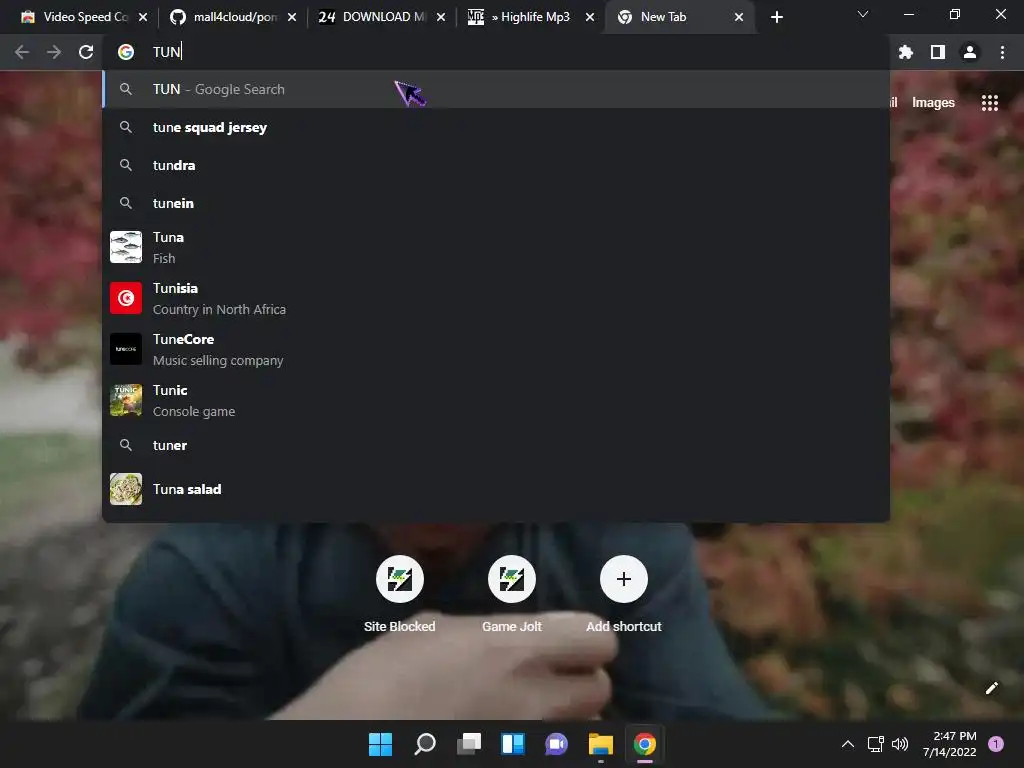Viewport: 1024px width, 768px height.
Task: Select the tuner suggestion
Action: (496, 445)
